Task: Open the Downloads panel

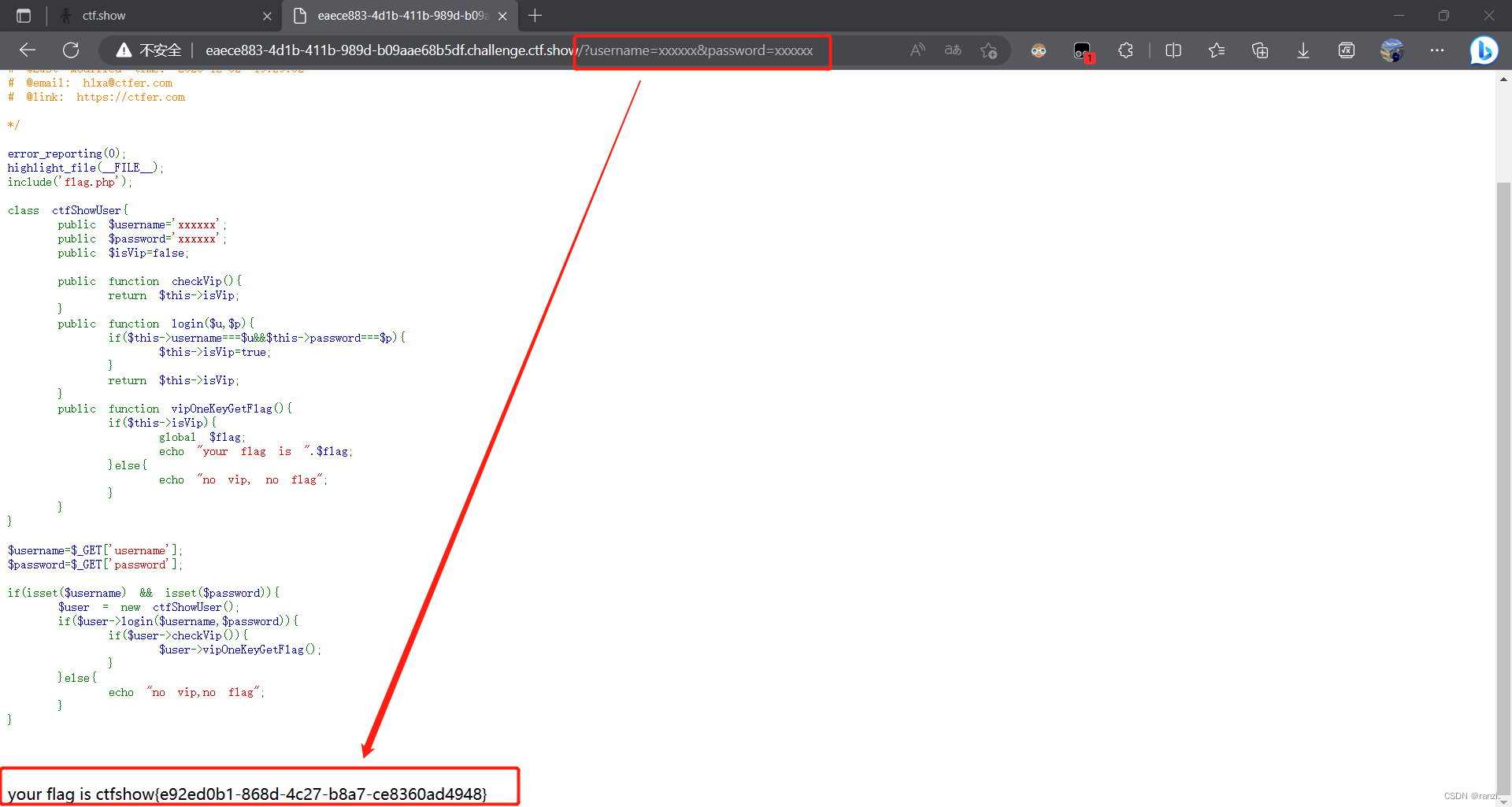Action: click(x=1303, y=50)
